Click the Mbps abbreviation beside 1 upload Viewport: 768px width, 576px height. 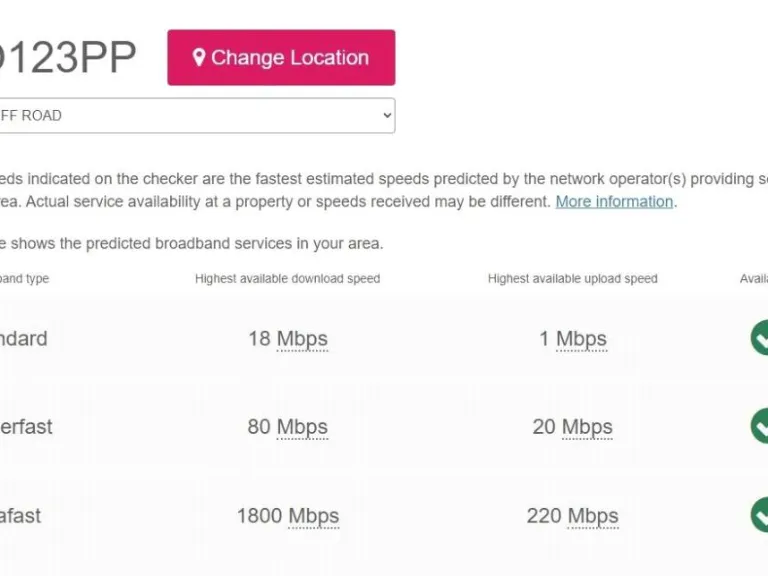581,339
